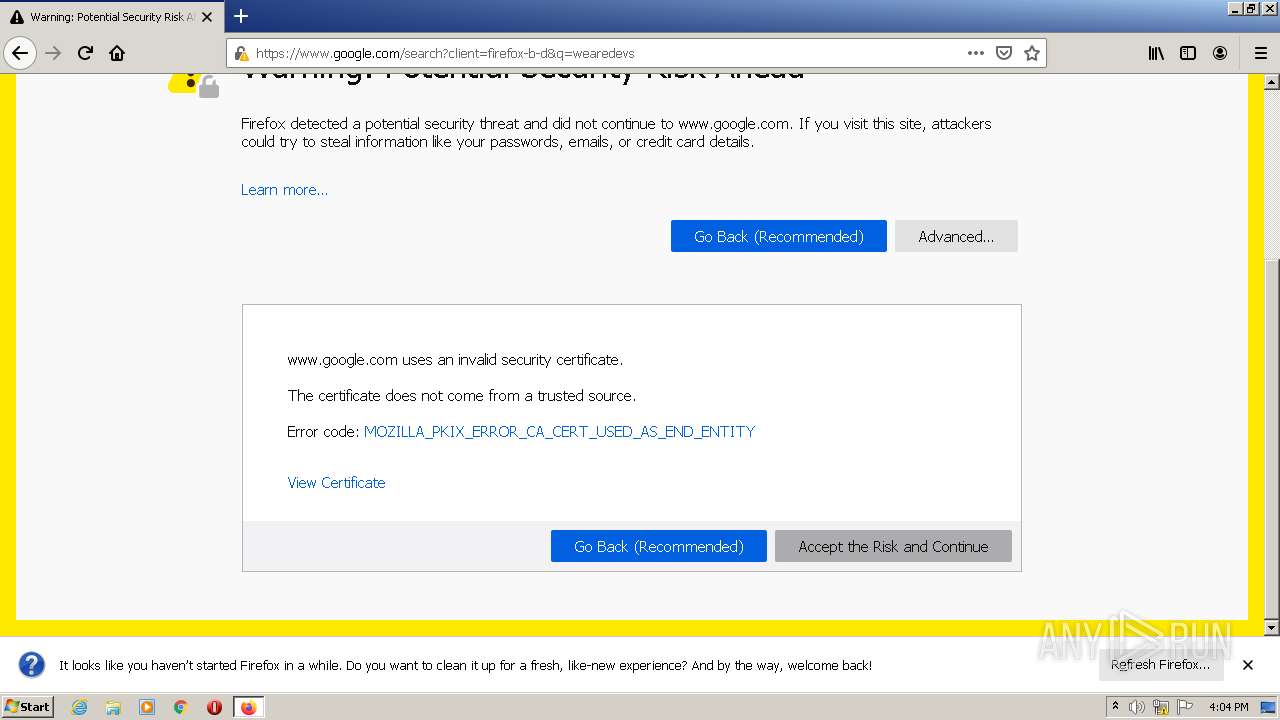Open the MOZILLA_PKIX_ERROR_CA_CERT_USED_AS_END_ENTITY error code link
The image size is (1280, 720).
tap(559, 432)
